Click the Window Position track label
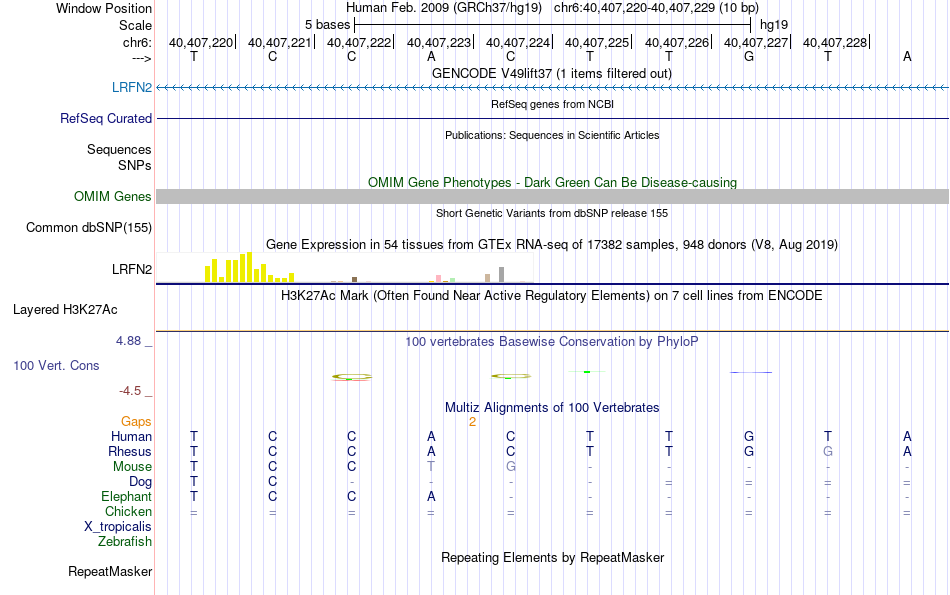The image size is (950, 595). 104,8
